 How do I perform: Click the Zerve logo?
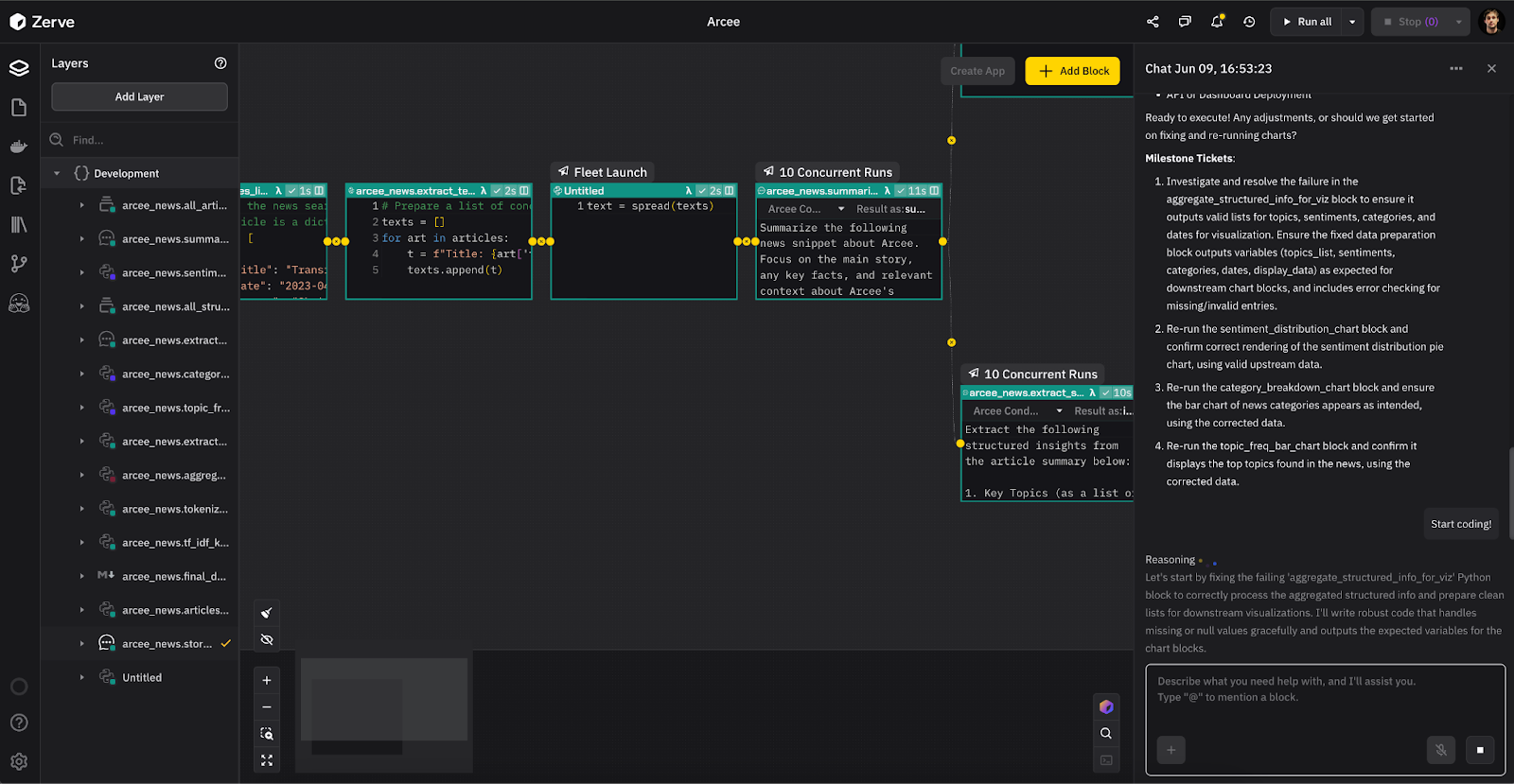(x=42, y=22)
